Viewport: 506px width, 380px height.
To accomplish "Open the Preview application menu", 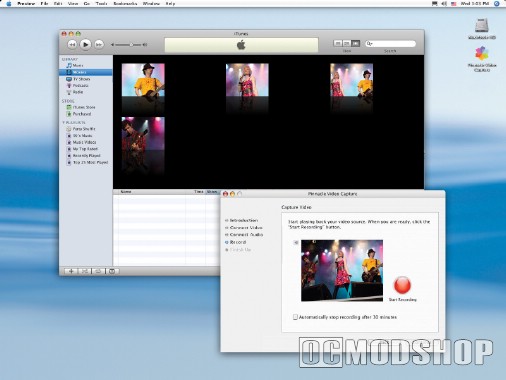I will 26,4.
